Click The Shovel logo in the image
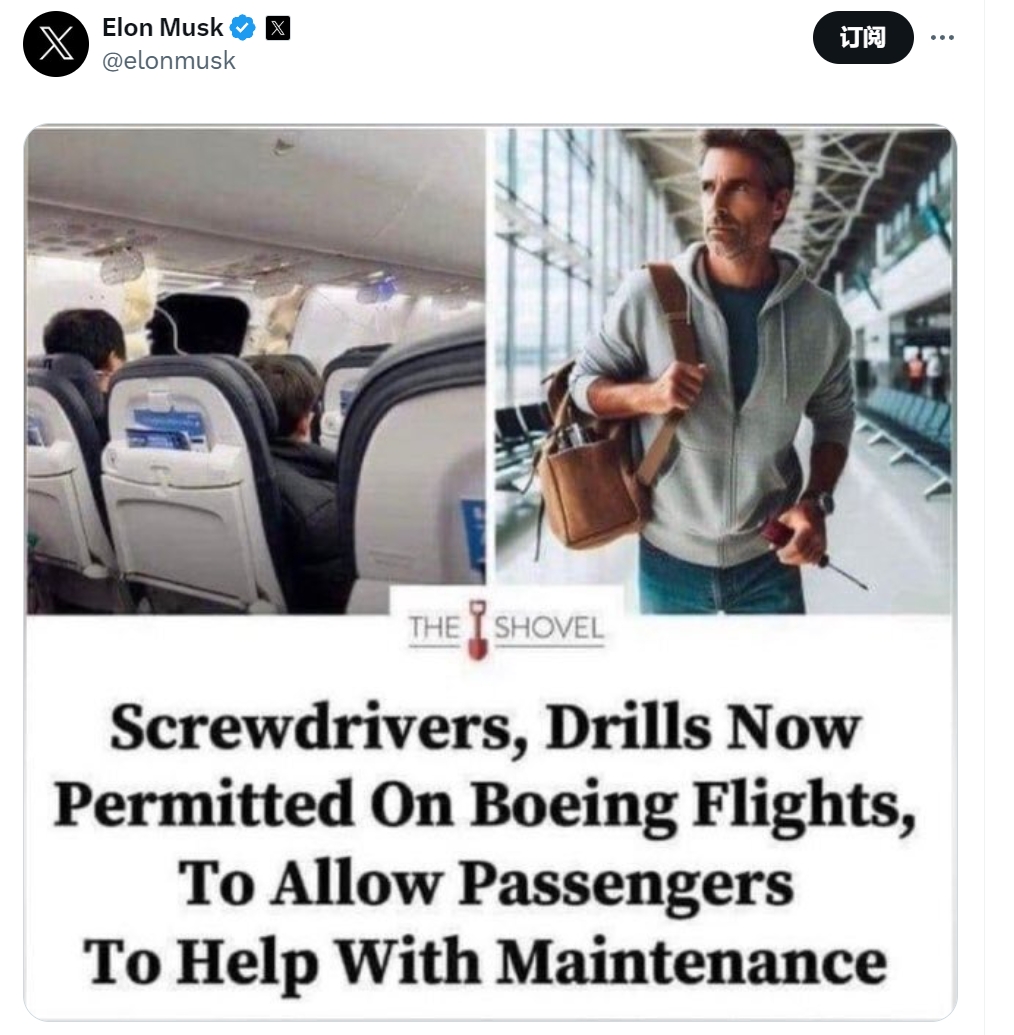1014x1035 pixels. point(506,628)
